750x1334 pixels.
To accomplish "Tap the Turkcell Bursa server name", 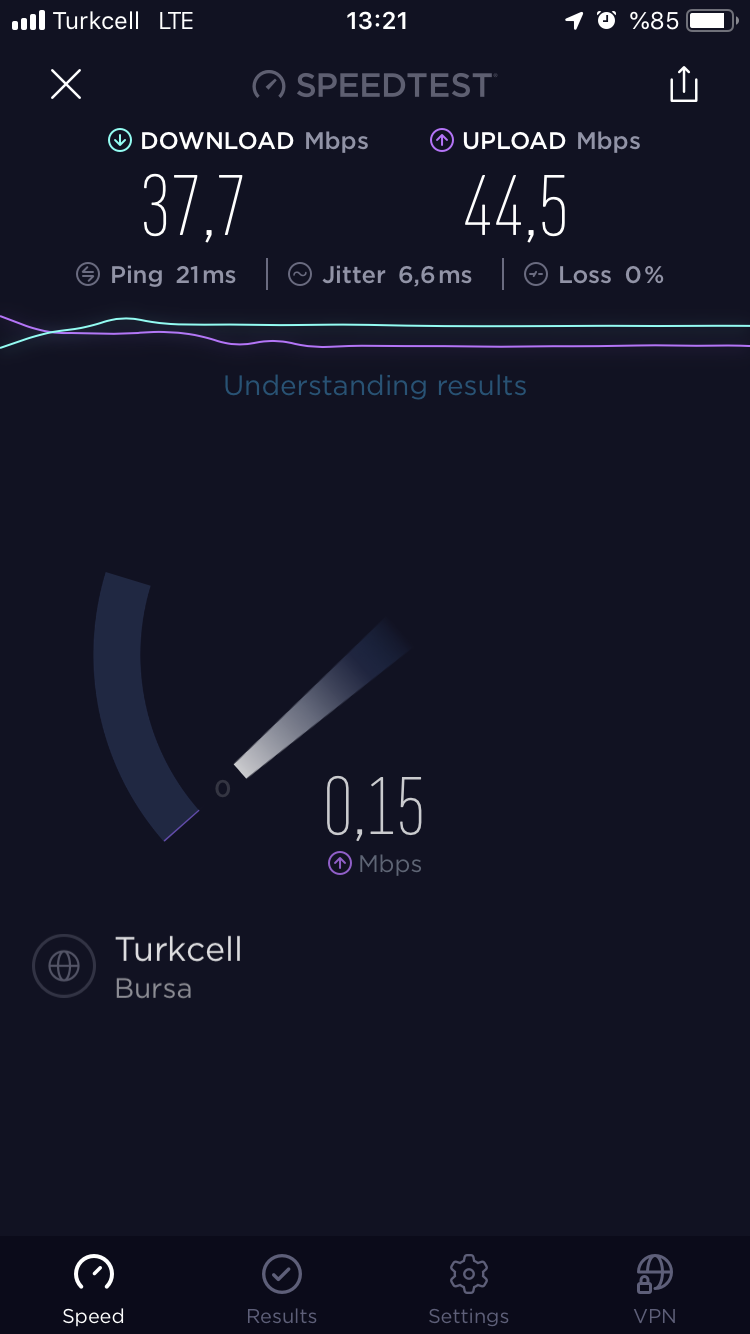I will (x=179, y=967).
